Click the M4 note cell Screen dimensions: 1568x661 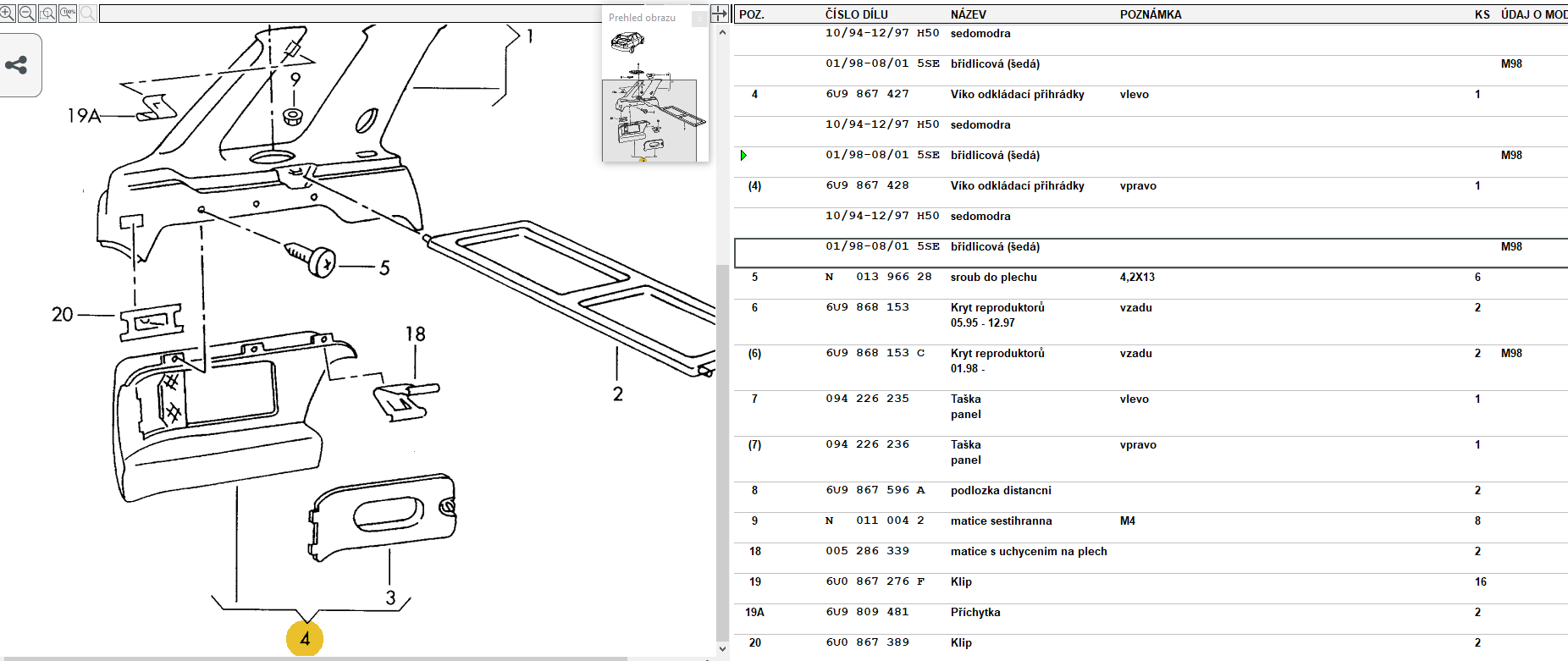click(1128, 521)
